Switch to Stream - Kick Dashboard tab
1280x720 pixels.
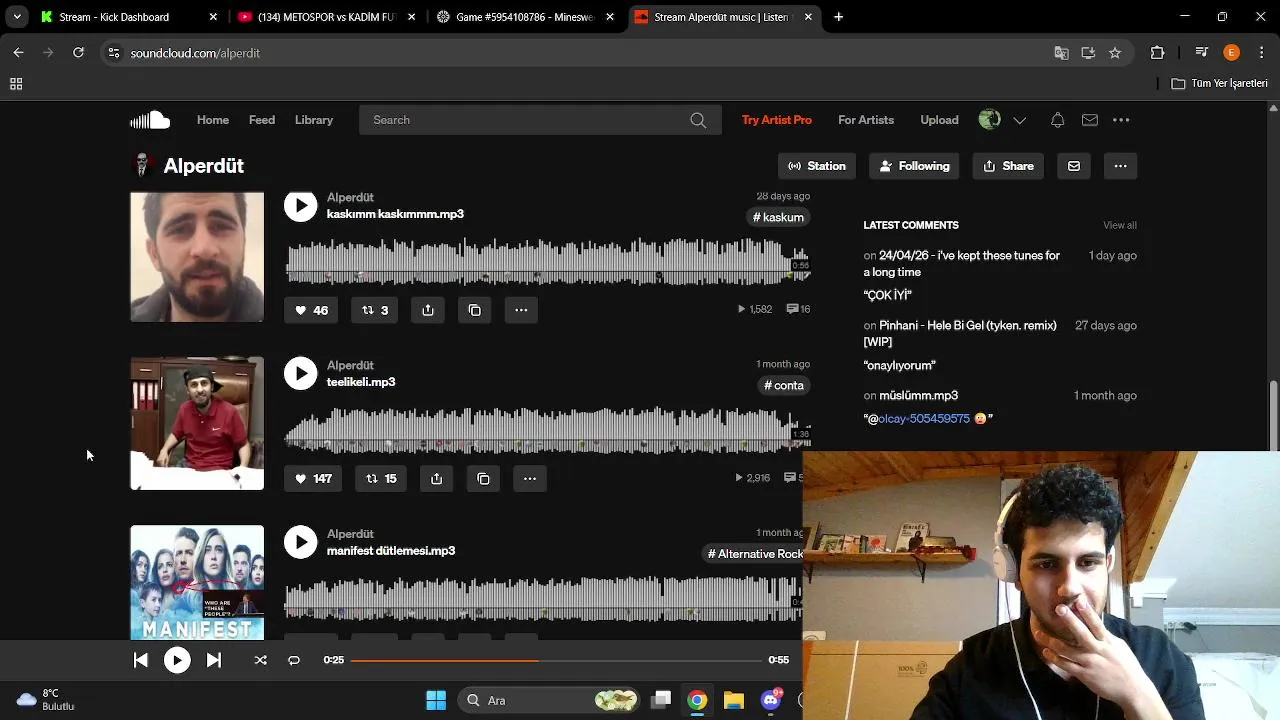pos(128,17)
